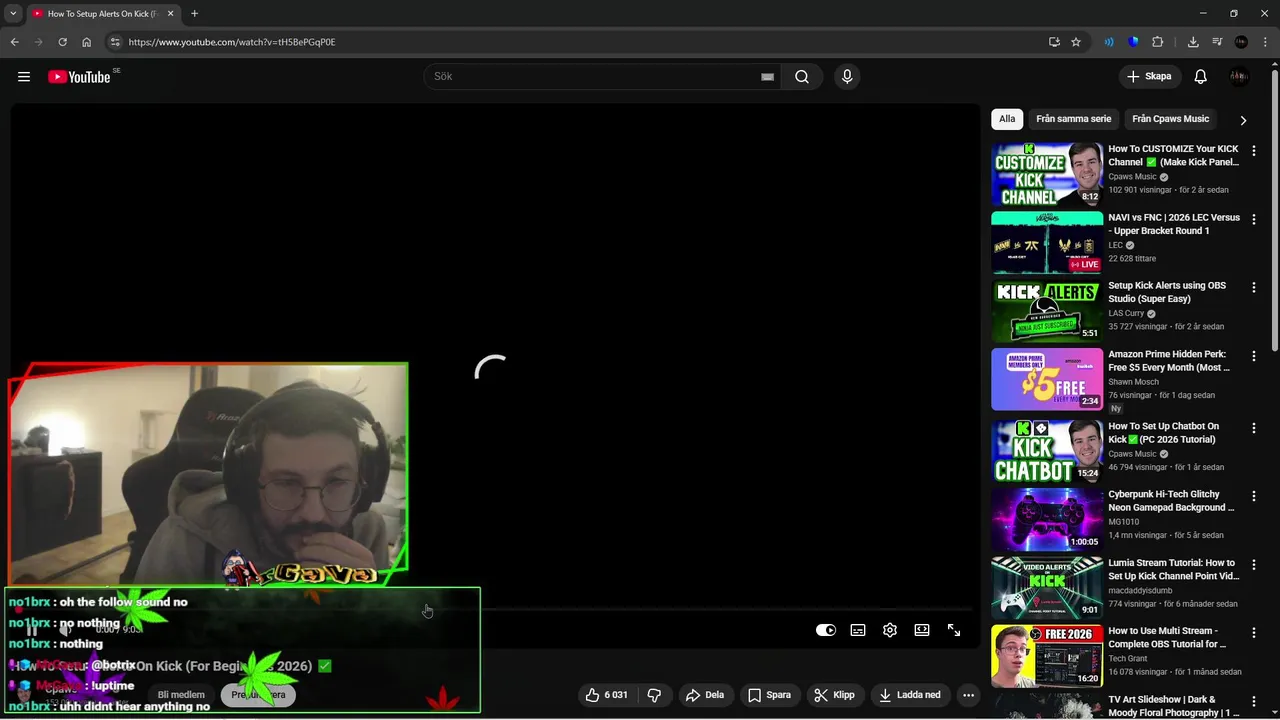This screenshot has width=1280, height=720.
Task: Click the magnifier search button
Action: click(802, 77)
